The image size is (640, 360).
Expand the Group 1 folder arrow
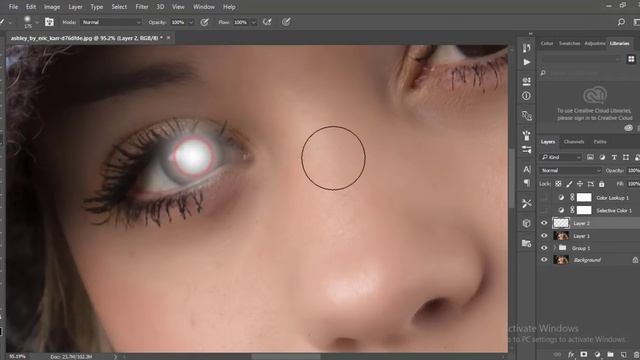coord(554,248)
